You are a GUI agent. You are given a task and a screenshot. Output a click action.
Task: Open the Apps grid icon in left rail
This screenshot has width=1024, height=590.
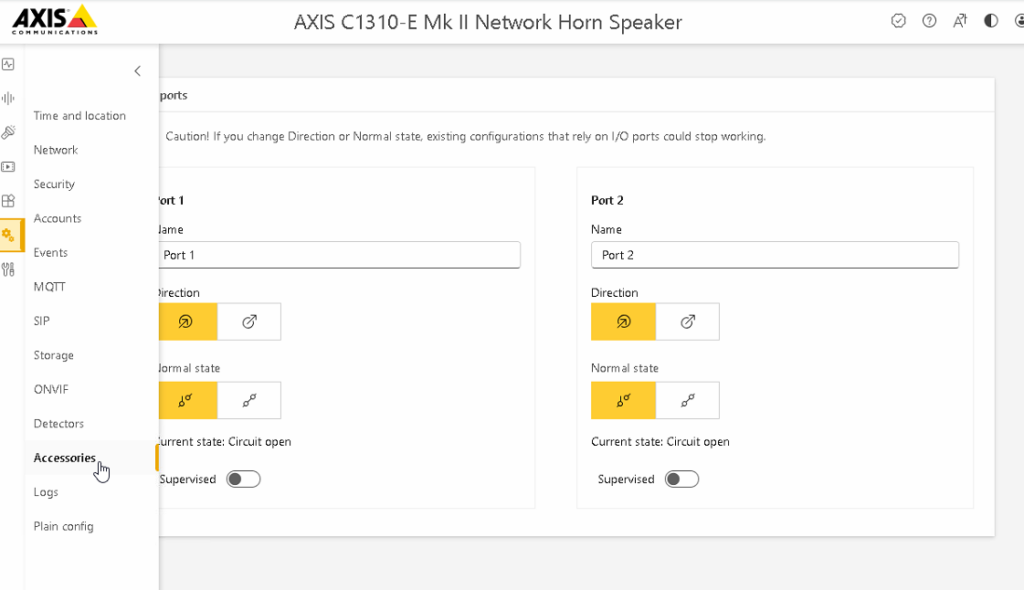point(8,201)
